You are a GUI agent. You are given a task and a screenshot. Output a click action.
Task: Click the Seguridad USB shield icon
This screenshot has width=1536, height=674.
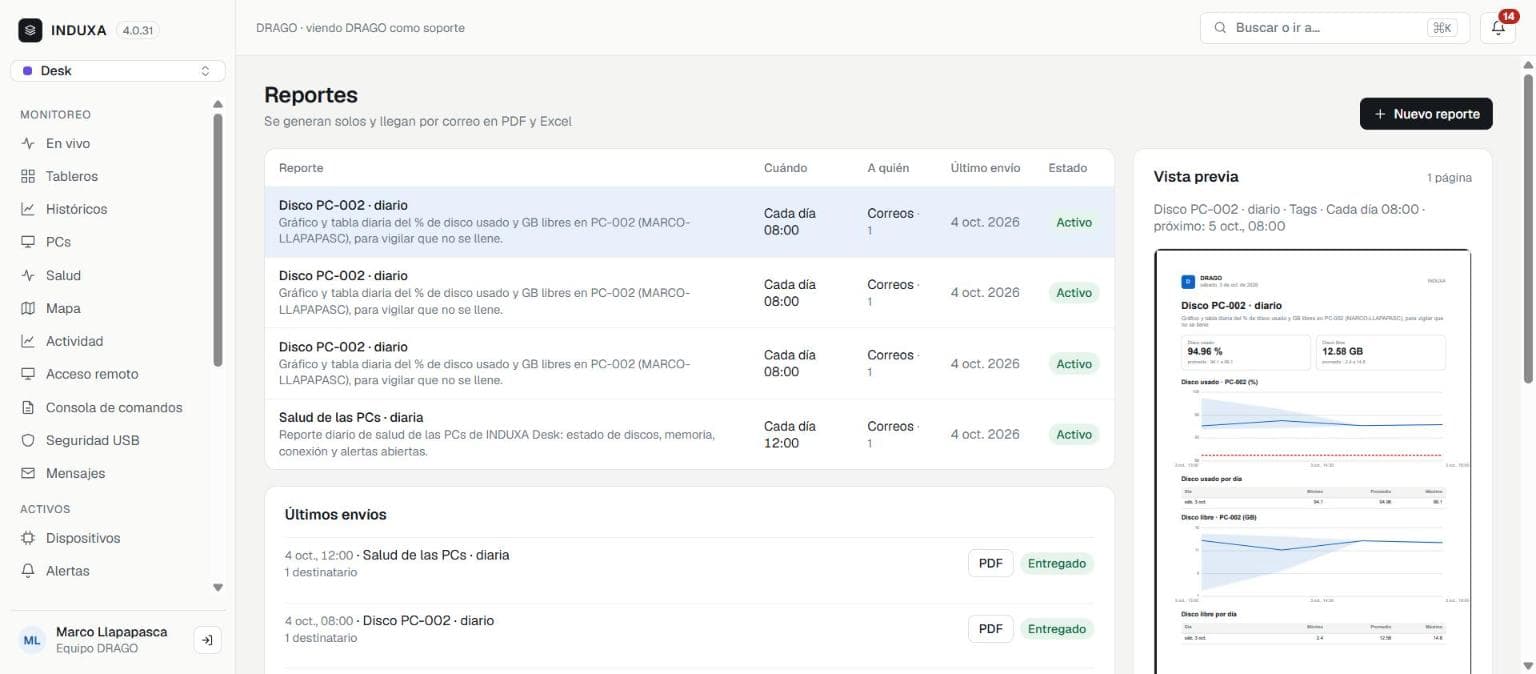(28, 440)
